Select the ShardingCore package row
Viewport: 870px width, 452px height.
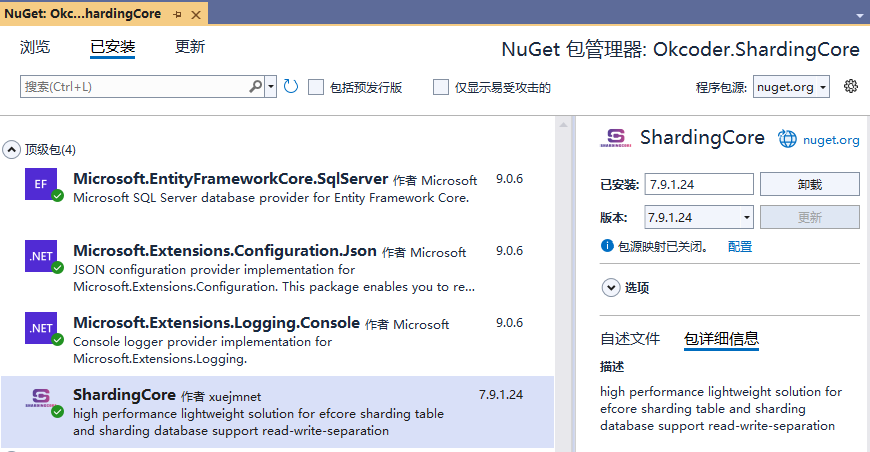(277, 412)
